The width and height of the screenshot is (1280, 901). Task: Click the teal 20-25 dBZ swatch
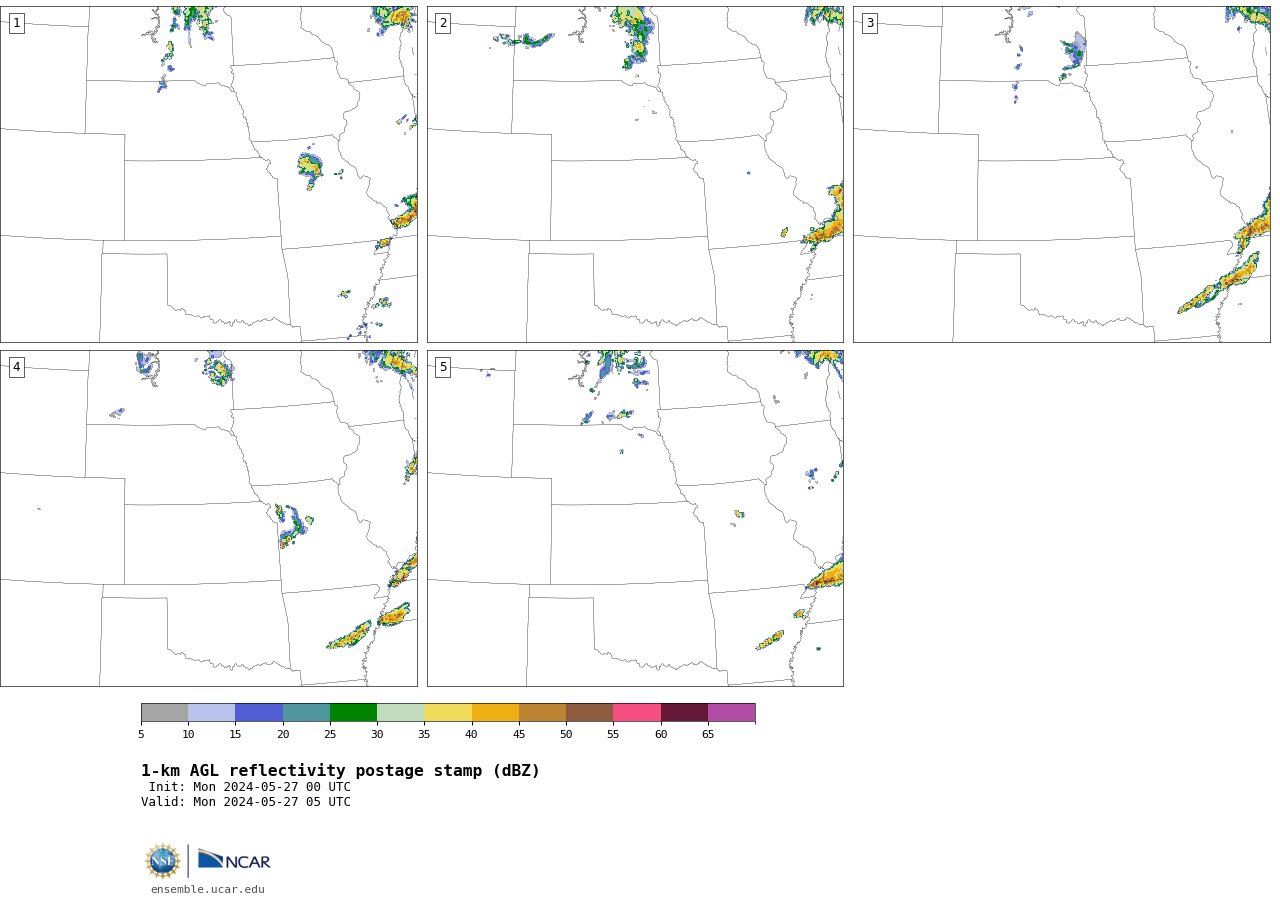(306, 712)
